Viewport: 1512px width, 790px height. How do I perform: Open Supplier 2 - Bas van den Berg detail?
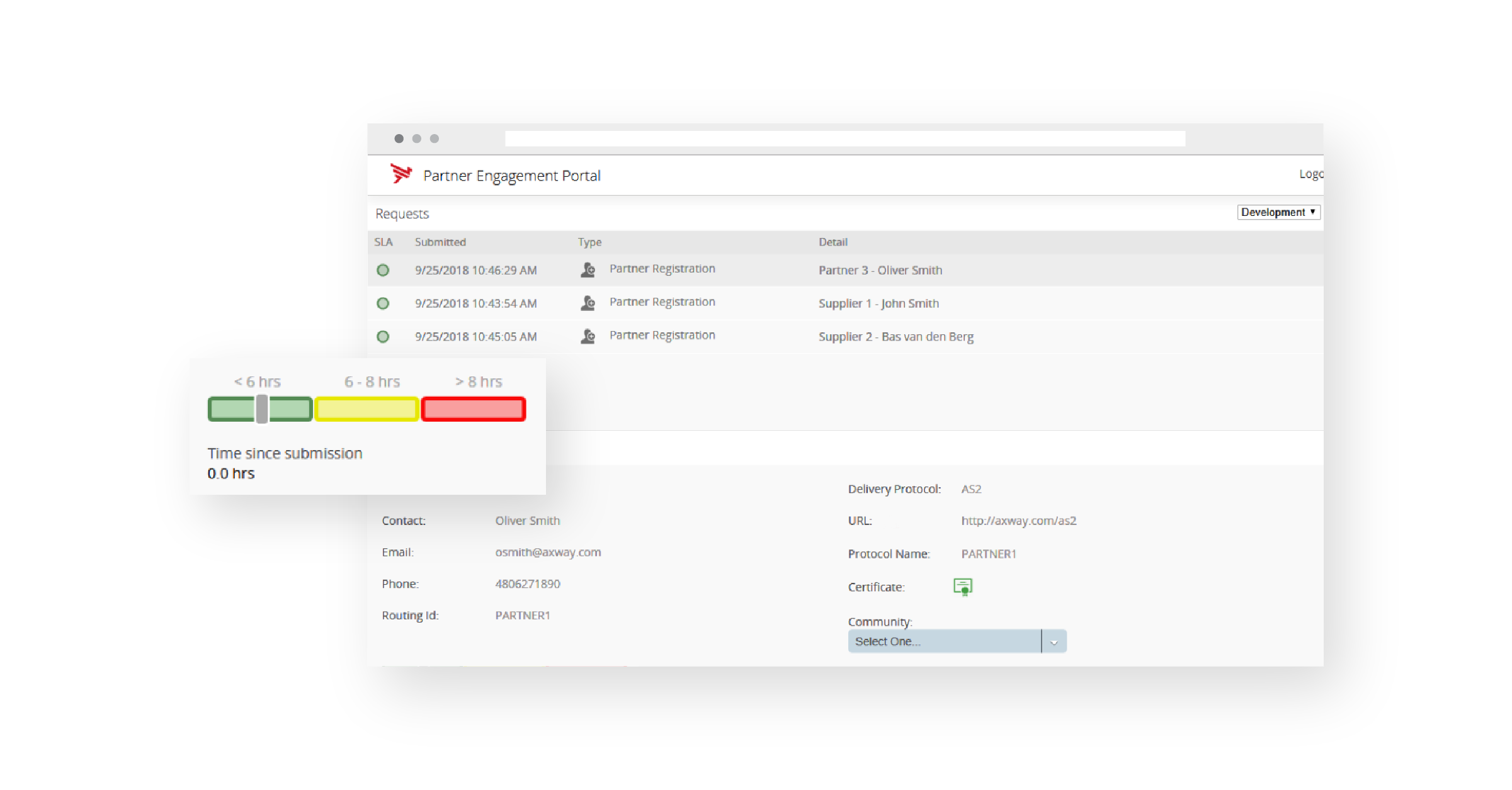click(x=896, y=337)
